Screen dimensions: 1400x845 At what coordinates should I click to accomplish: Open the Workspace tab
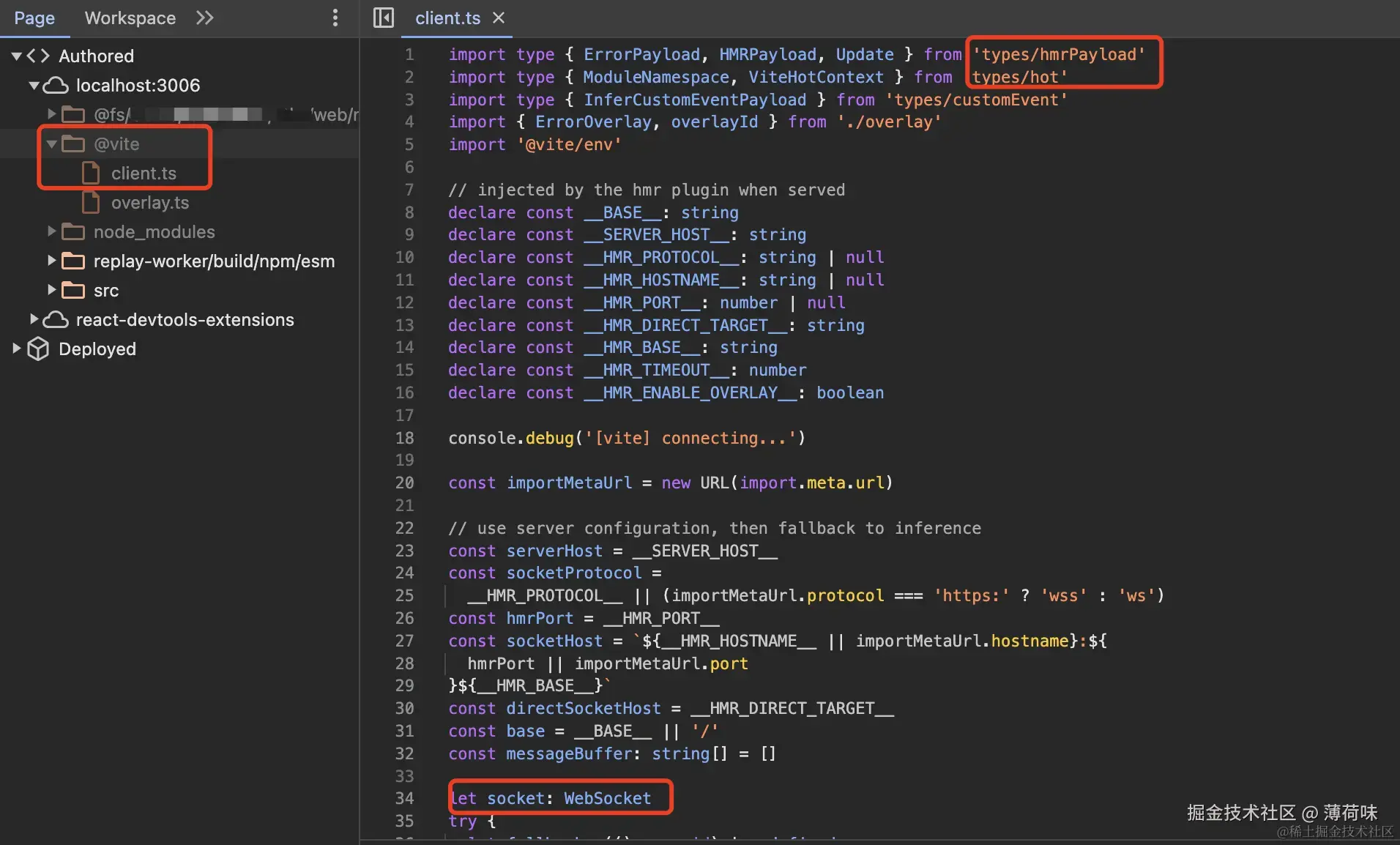(130, 18)
